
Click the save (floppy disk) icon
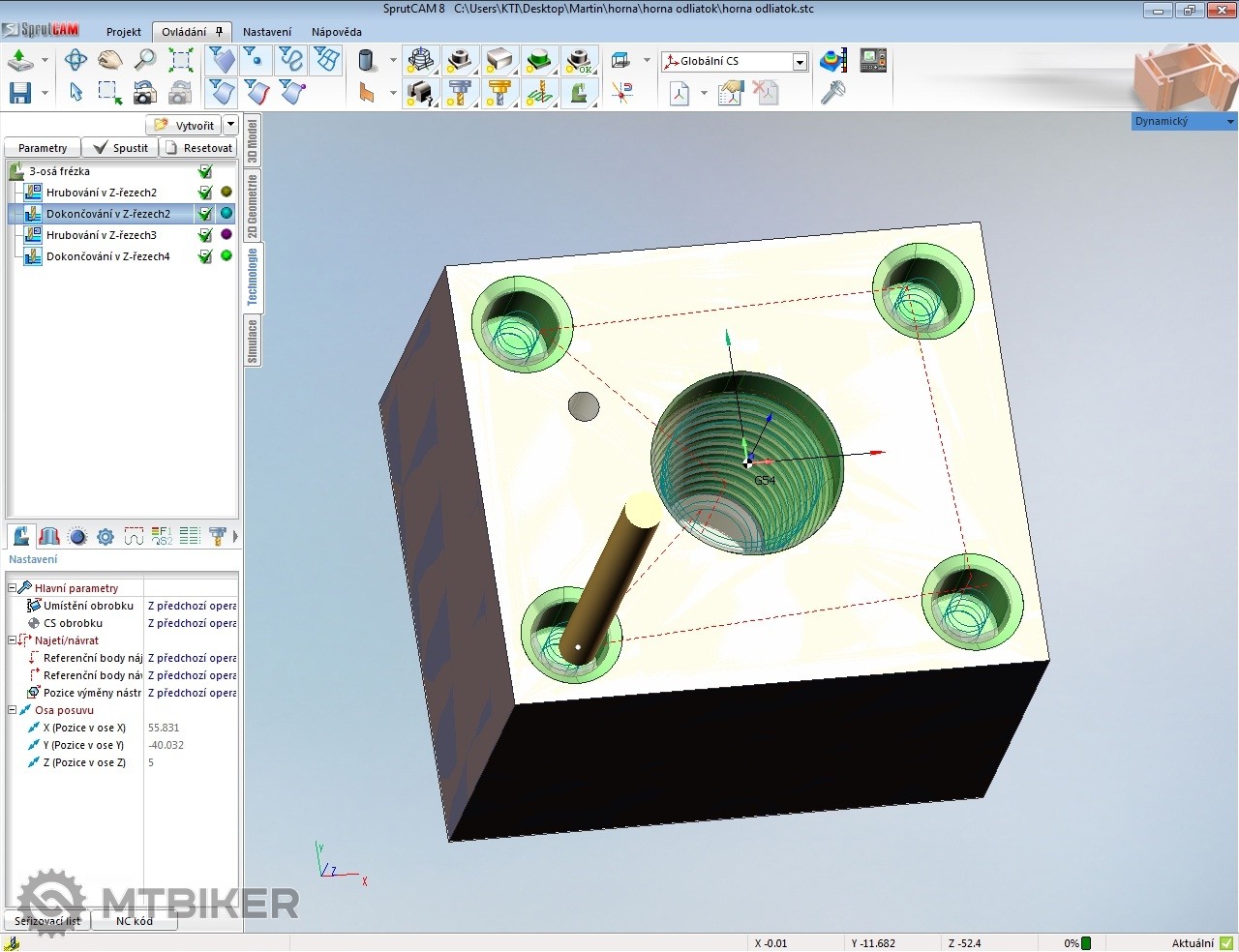[19, 93]
